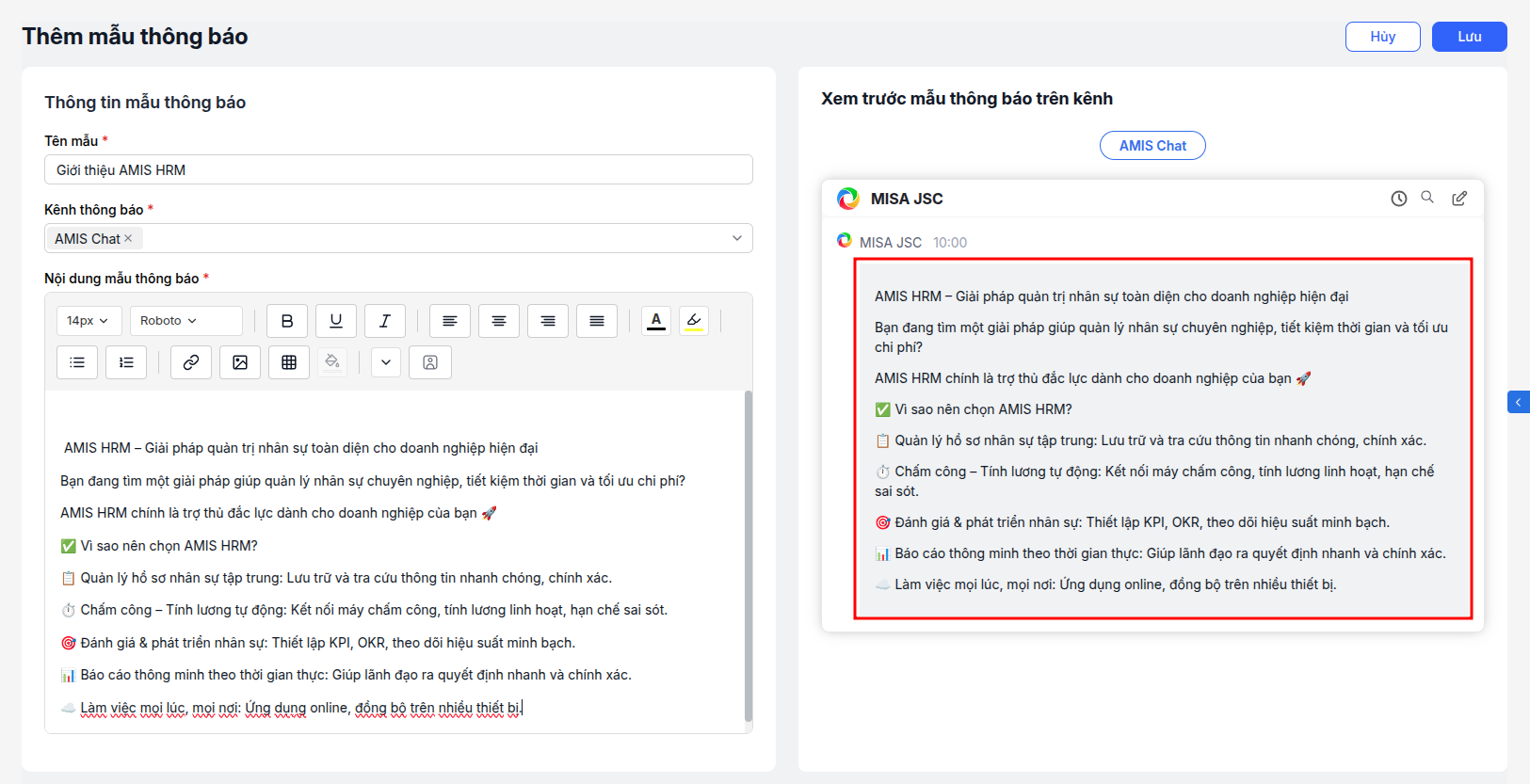Insert a table into the content

coord(289,362)
